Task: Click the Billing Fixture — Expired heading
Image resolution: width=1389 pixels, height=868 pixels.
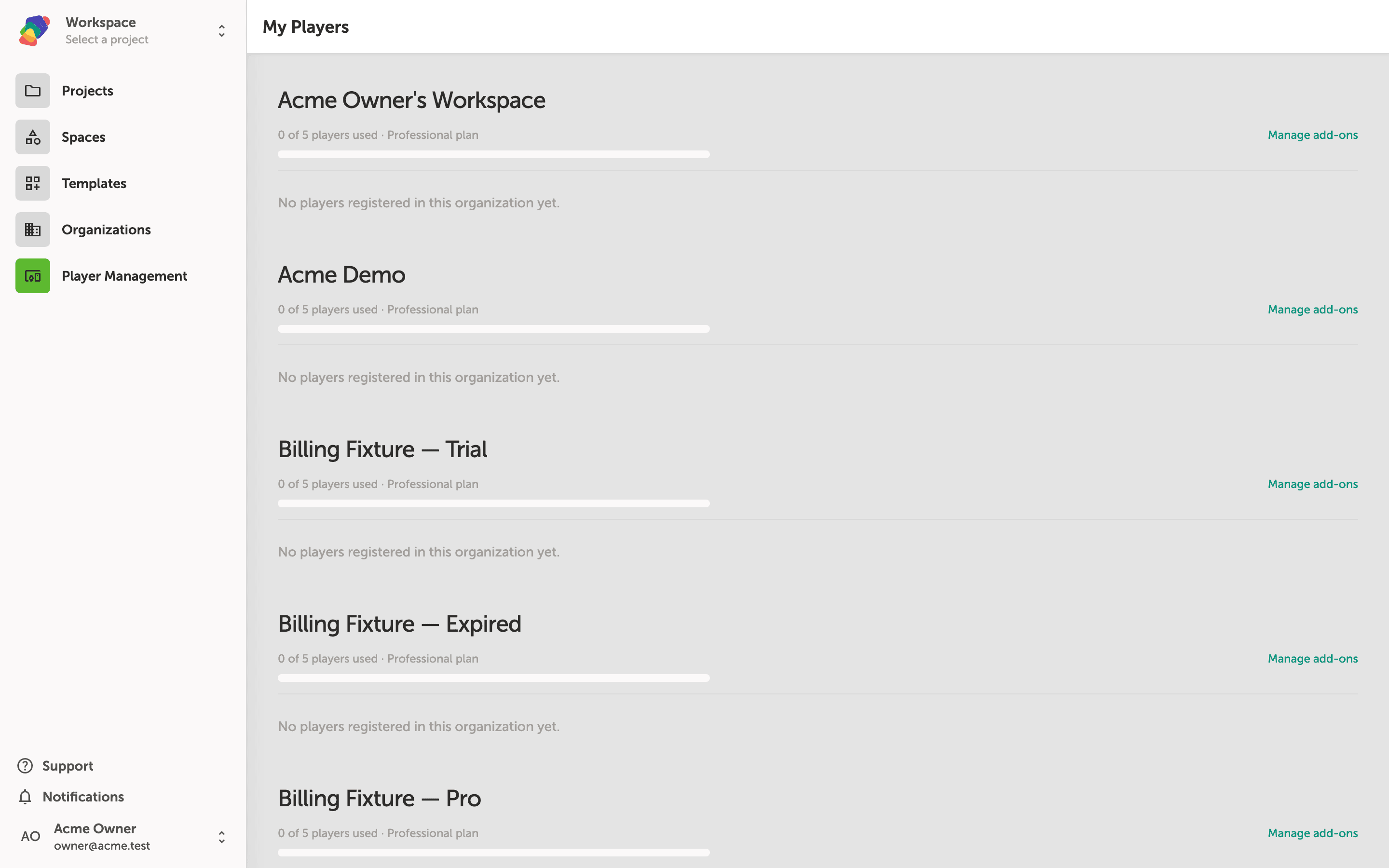Action: pyautogui.click(x=399, y=624)
